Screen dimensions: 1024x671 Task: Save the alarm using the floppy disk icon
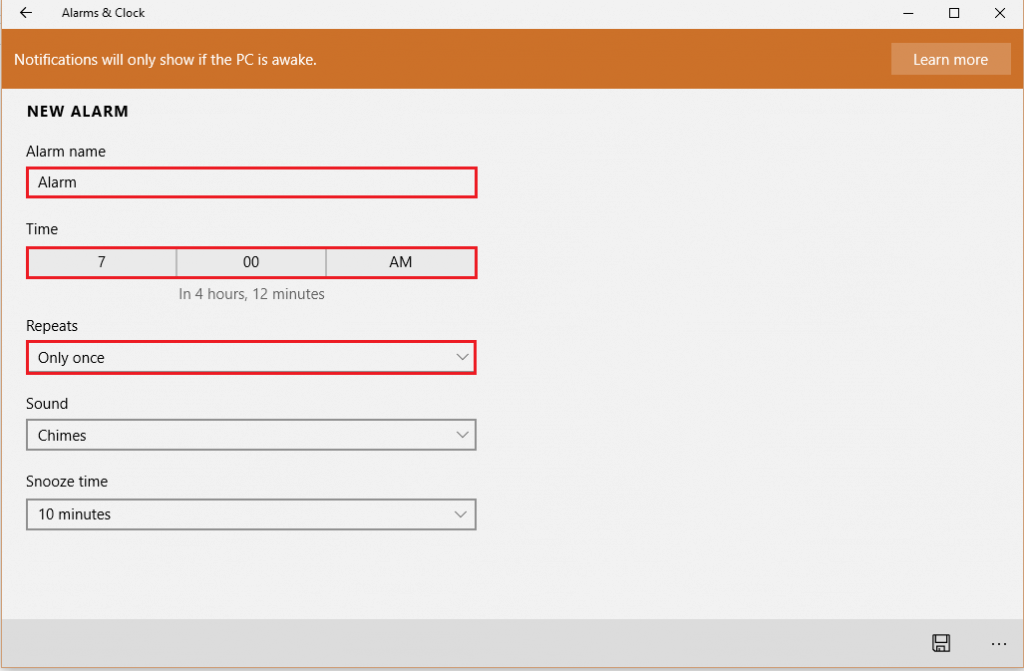(x=941, y=643)
